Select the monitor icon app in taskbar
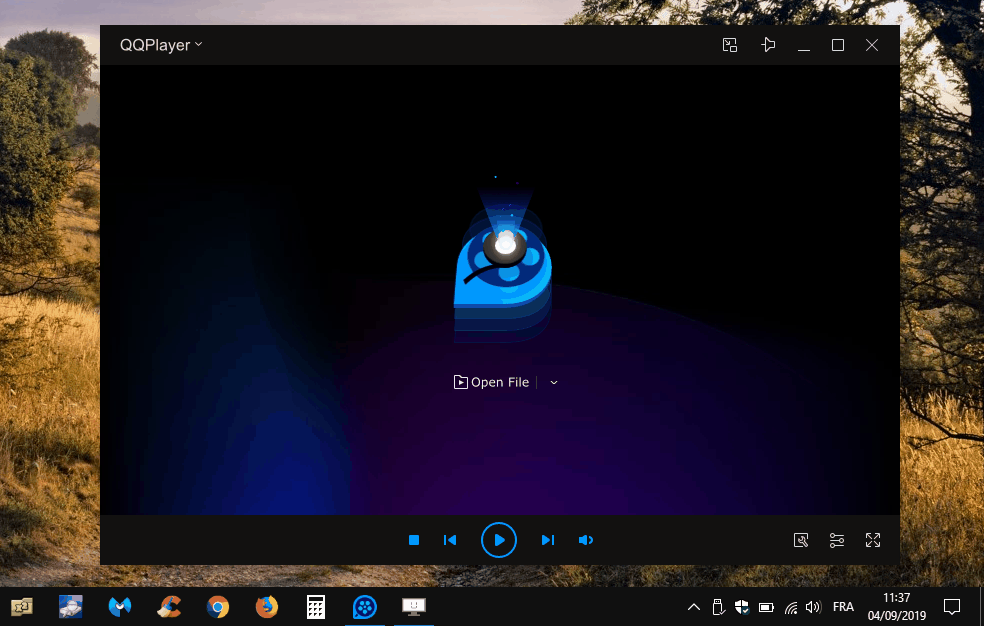The width and height of the screenshot is (984, 626). coord(414,607)
